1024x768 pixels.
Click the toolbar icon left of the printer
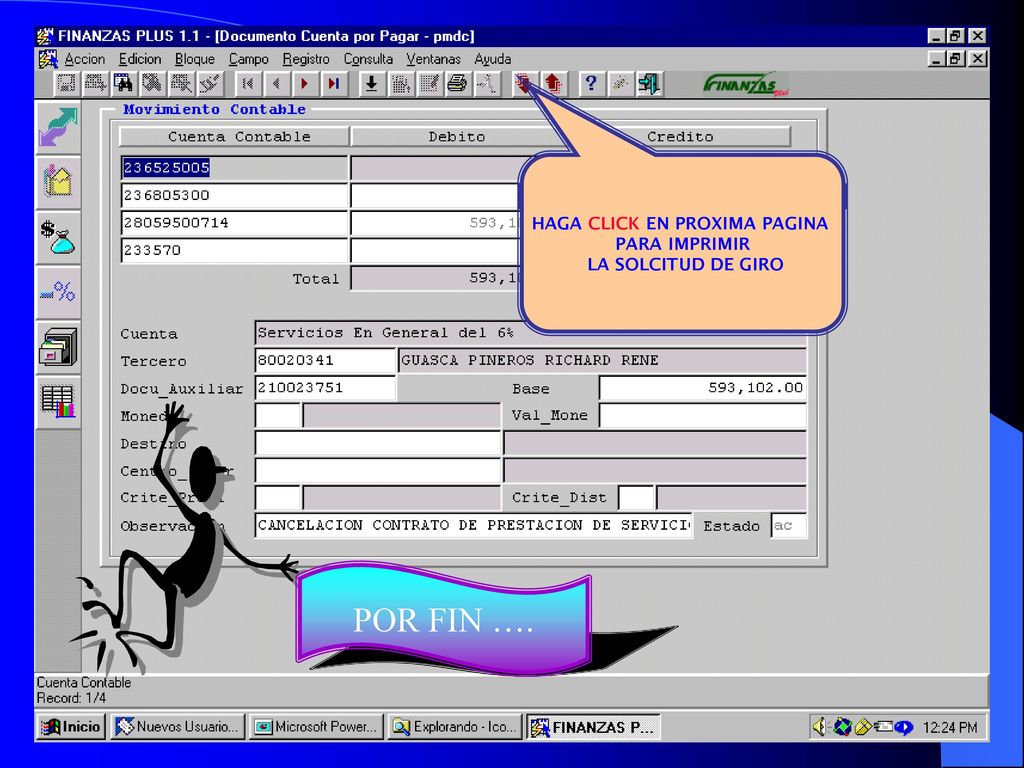429,84
